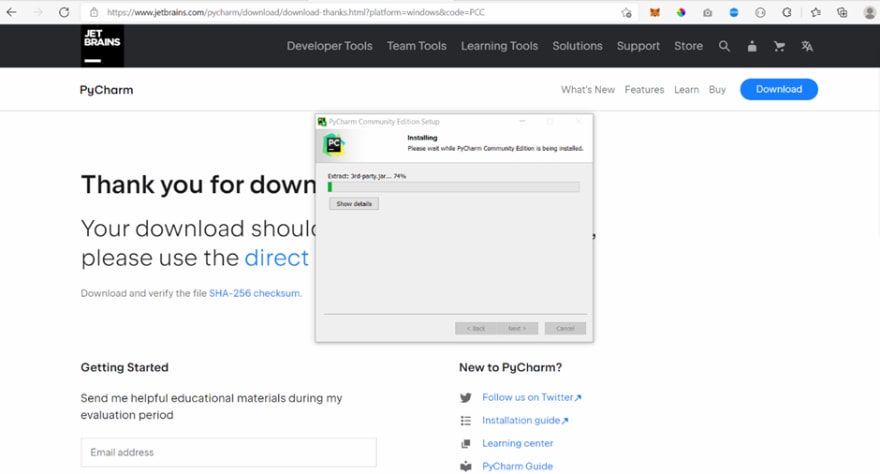The width and height of the screenshot is (880, 474).
Task: Open the Installation guide link
Action: [525, 420]
